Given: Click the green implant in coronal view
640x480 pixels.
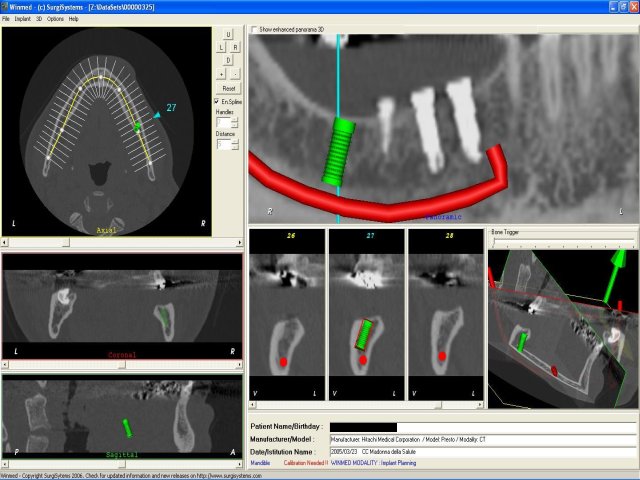Looking at the screenshot, I should pyautogui.click(x=164, y=316).
